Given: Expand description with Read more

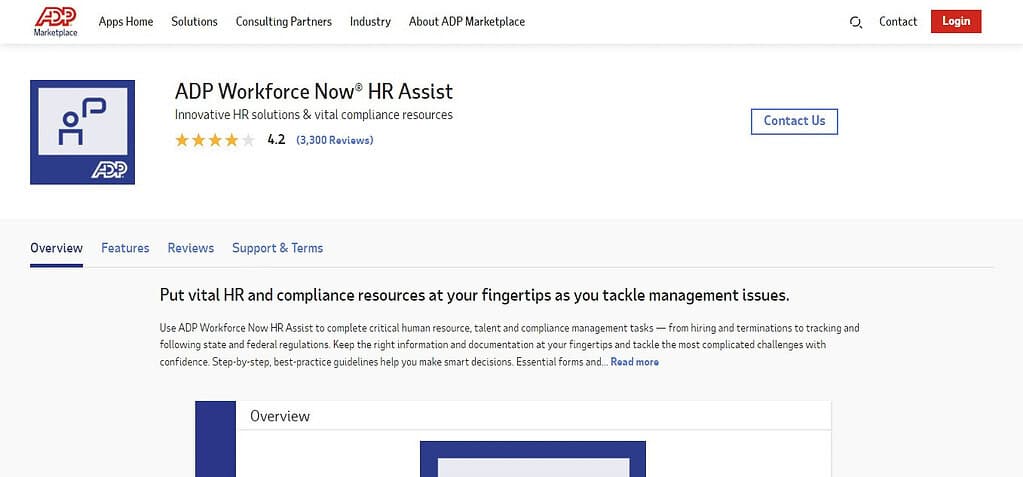Looking at the screenshot, I should 634,362.
